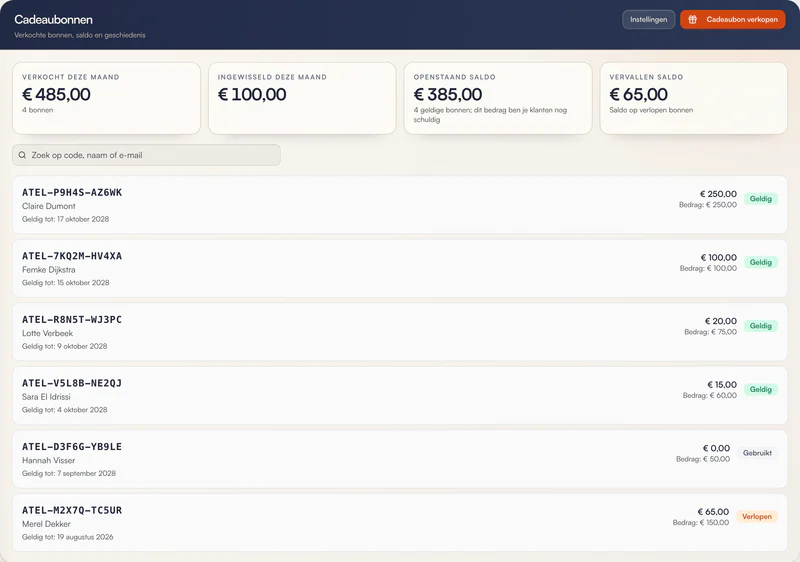Image resolution: width=800 pixels, height=562 pixels.
Task: Click Geldig badge on Femke Dijkstra's voucher
Action: click(x=761, y=262)
